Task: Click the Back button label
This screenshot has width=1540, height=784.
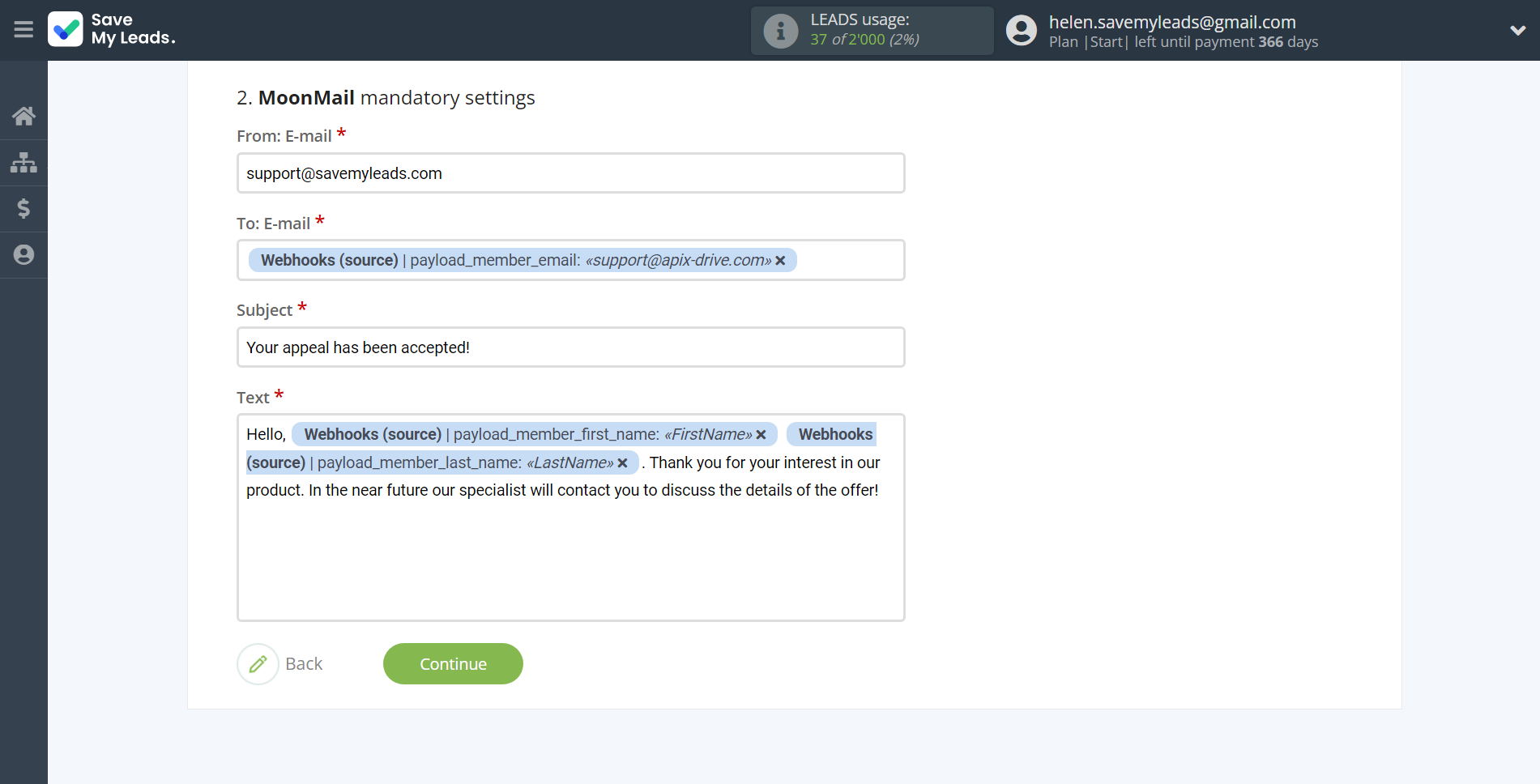Action: coord(304,664)
